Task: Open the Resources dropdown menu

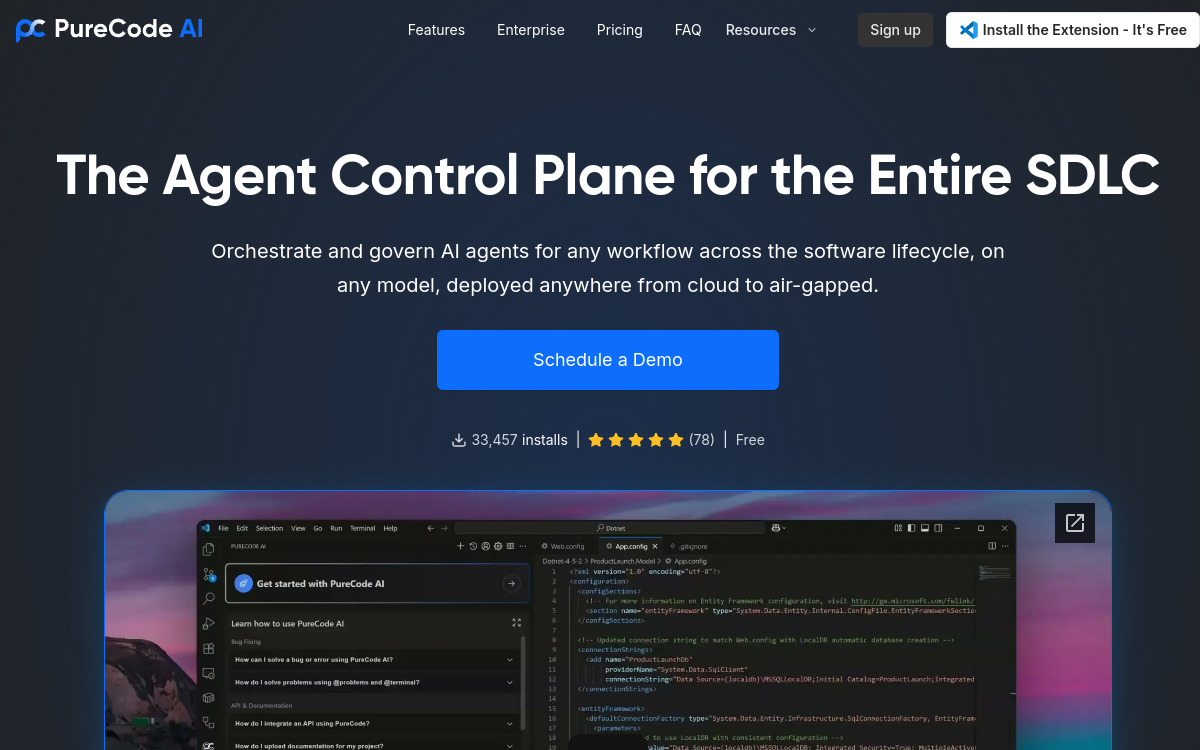Action: click(x=771, y=30)
